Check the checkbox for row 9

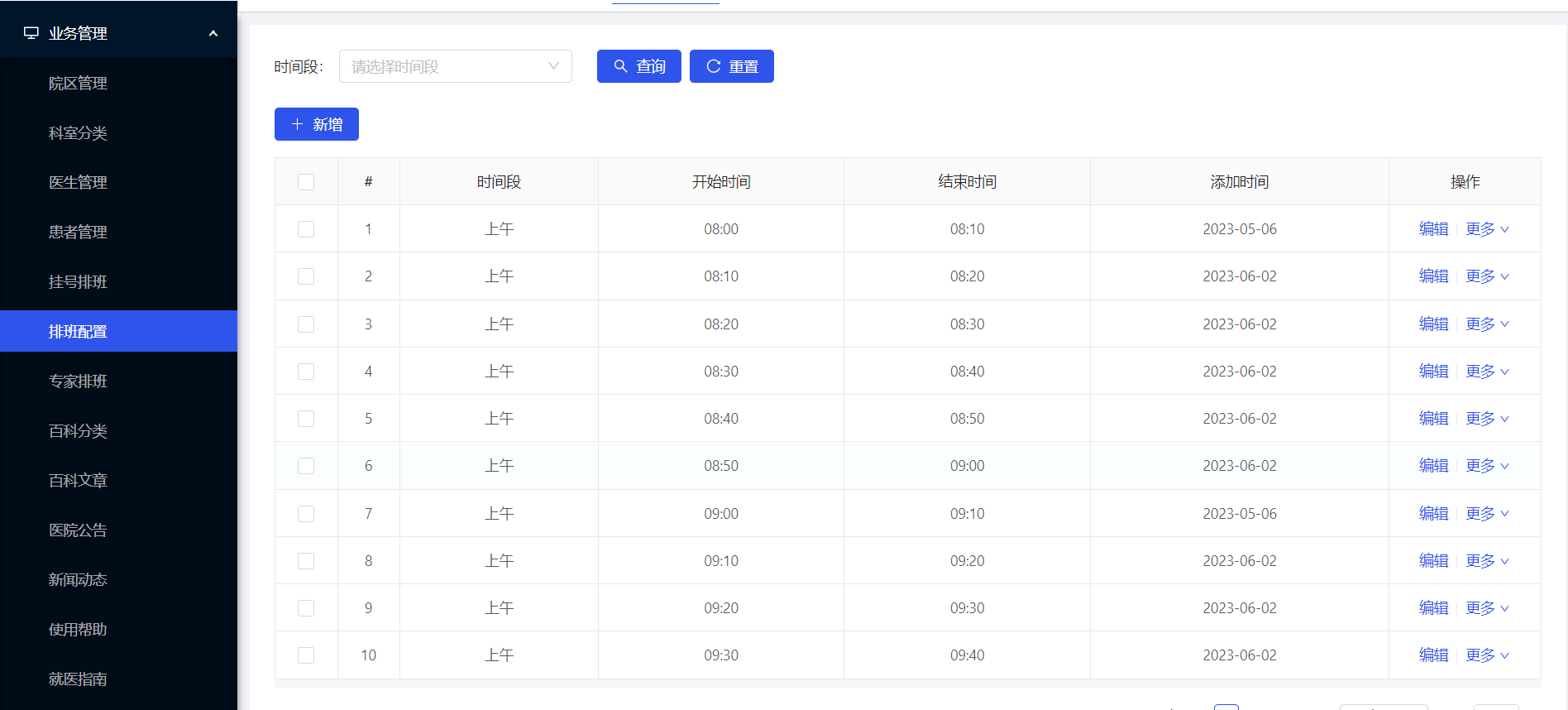pos(306,608)
